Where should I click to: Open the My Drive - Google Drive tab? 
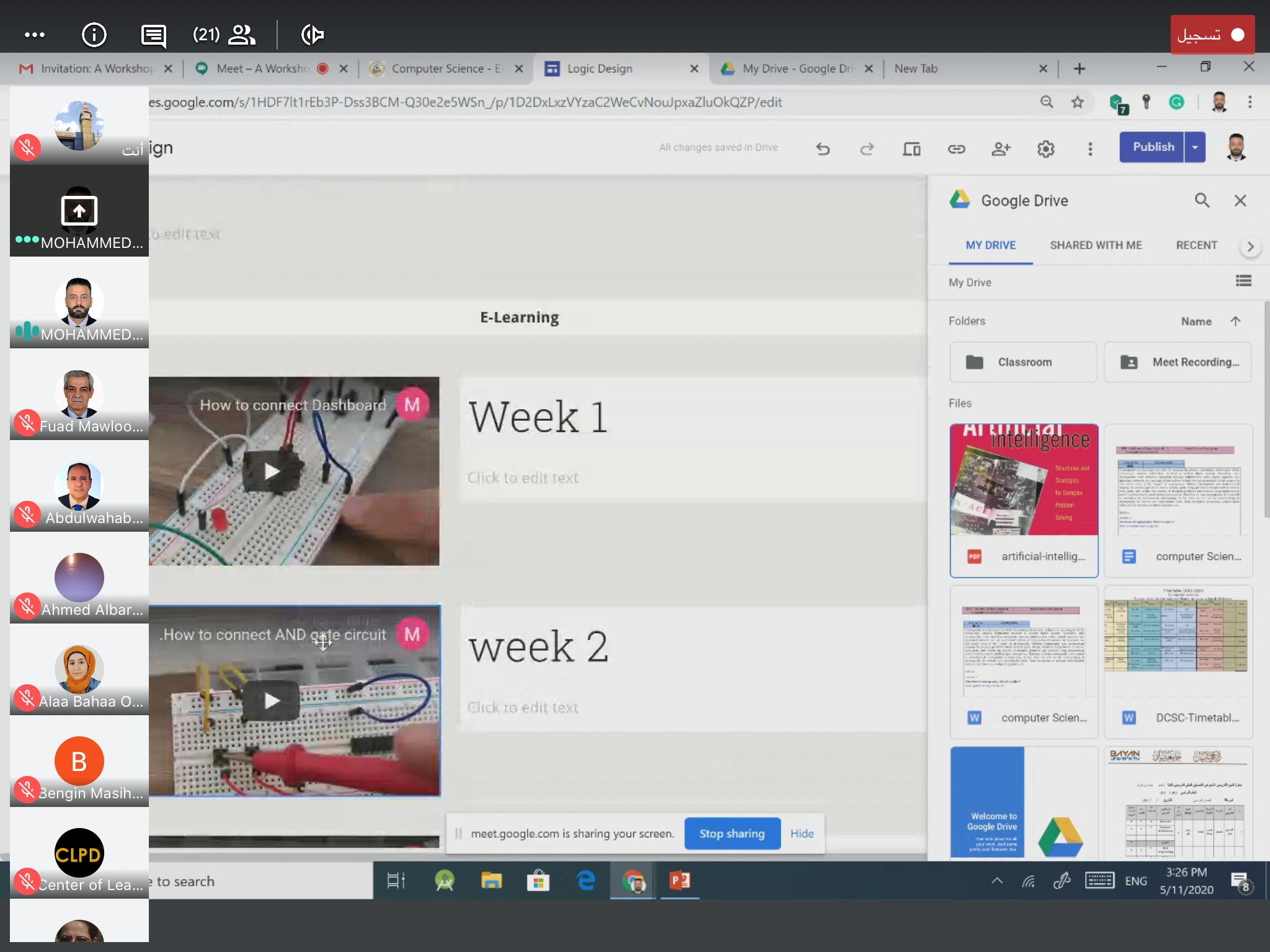pos(796,69)
